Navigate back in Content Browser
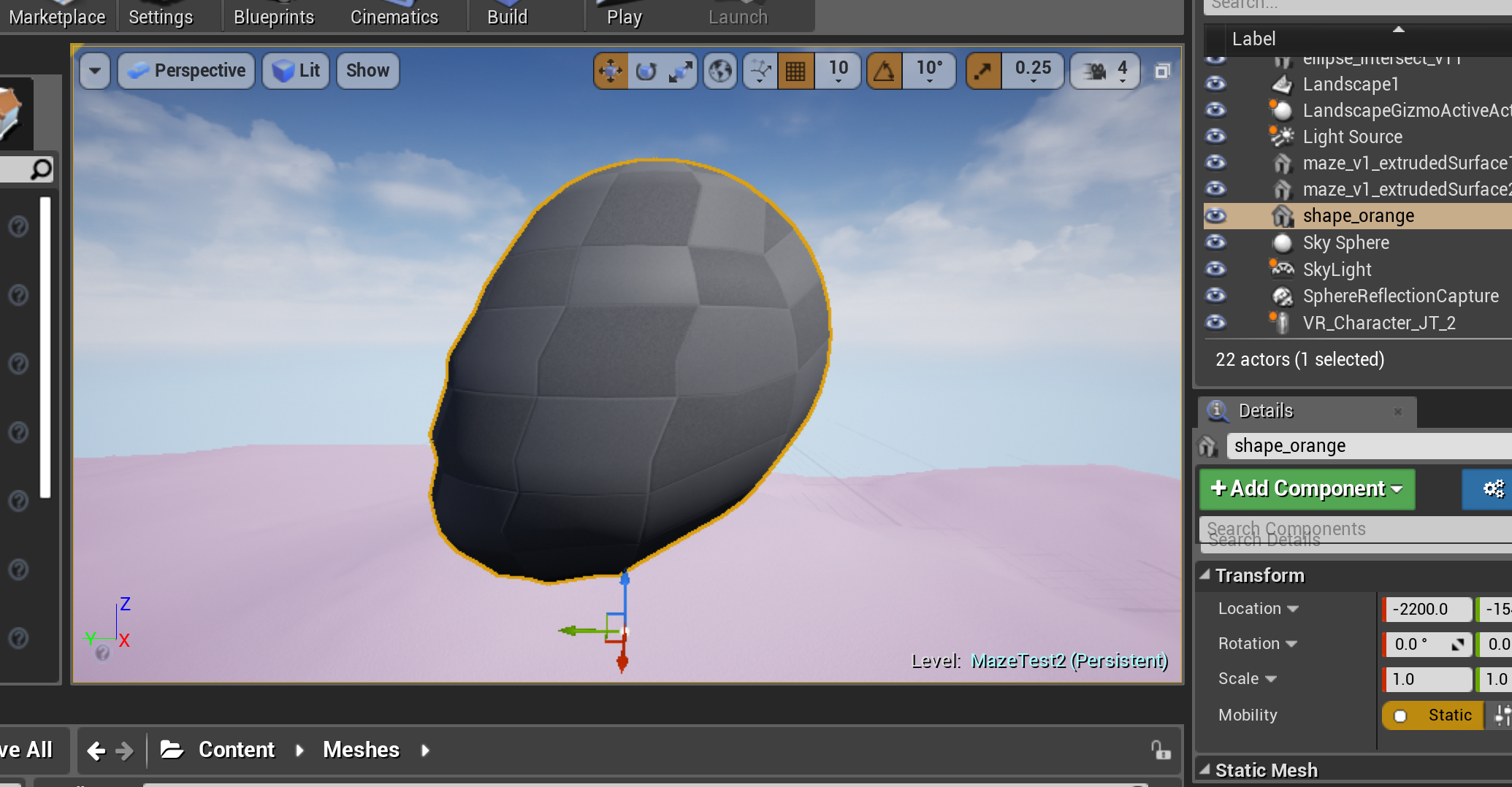The height and width of the screenshot is (787, 1512). 96,750
